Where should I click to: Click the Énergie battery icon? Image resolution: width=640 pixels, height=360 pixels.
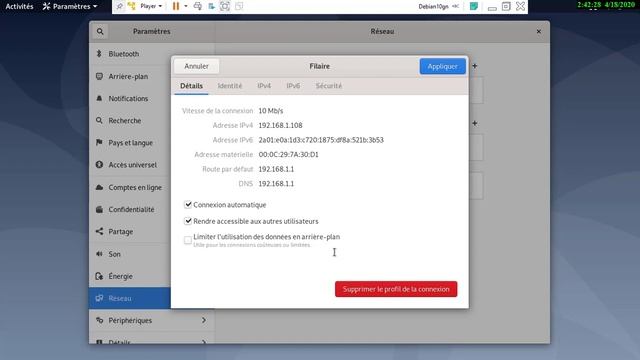(x=99, y=276)
